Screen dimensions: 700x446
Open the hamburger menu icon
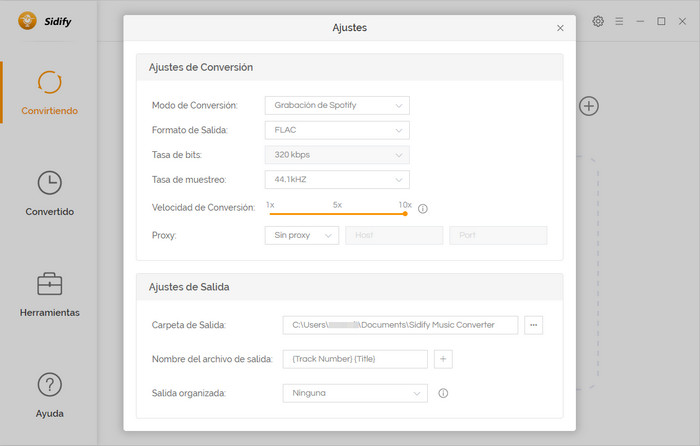(619, 21)
